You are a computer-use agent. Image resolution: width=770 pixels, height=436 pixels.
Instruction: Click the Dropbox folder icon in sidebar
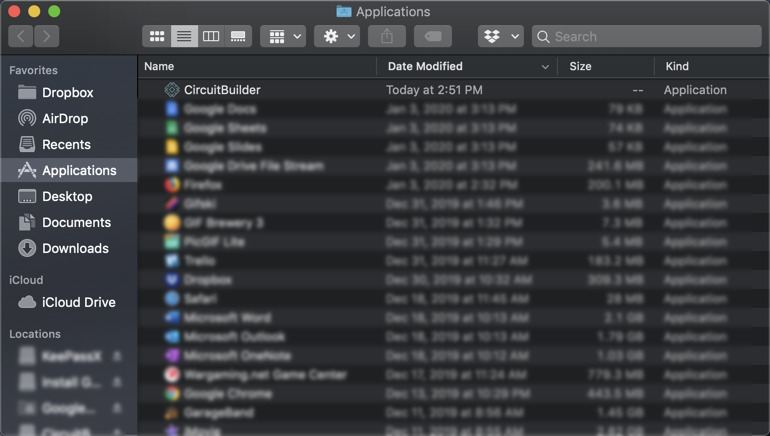click(x=27, y=92)
